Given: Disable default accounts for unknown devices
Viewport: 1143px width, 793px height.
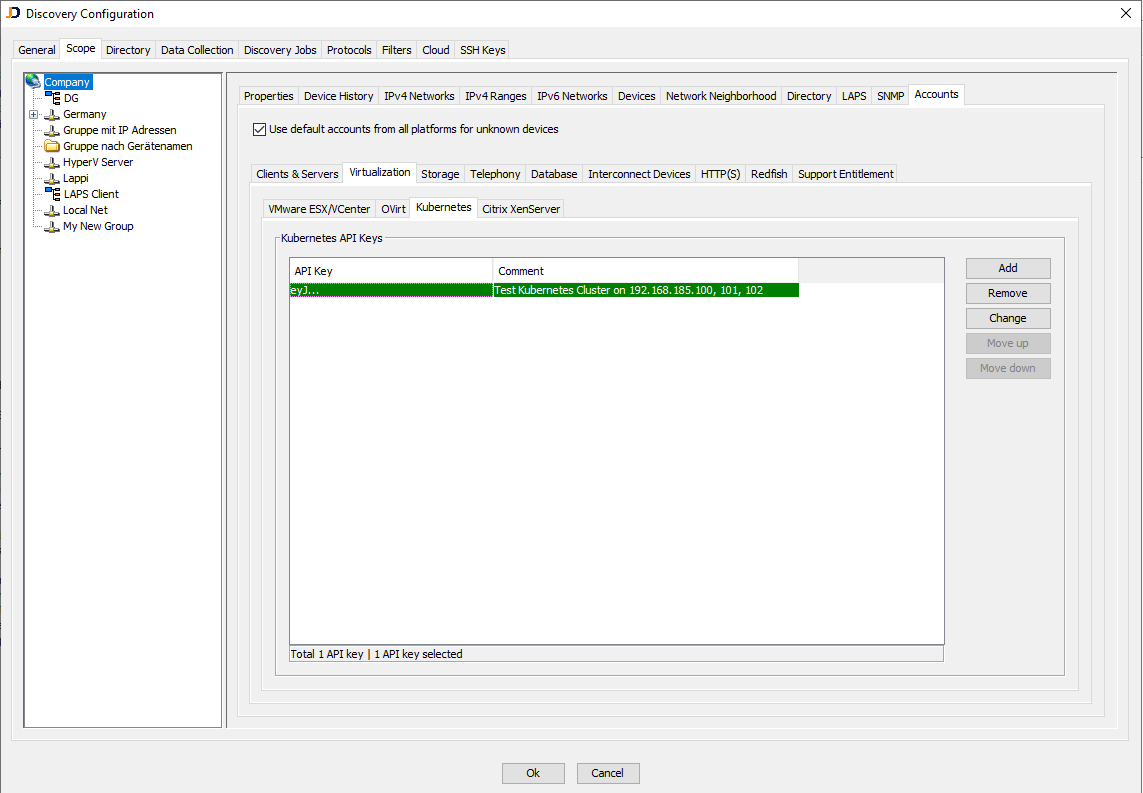Looking at the screenshot, I should [x=259, y=128].
